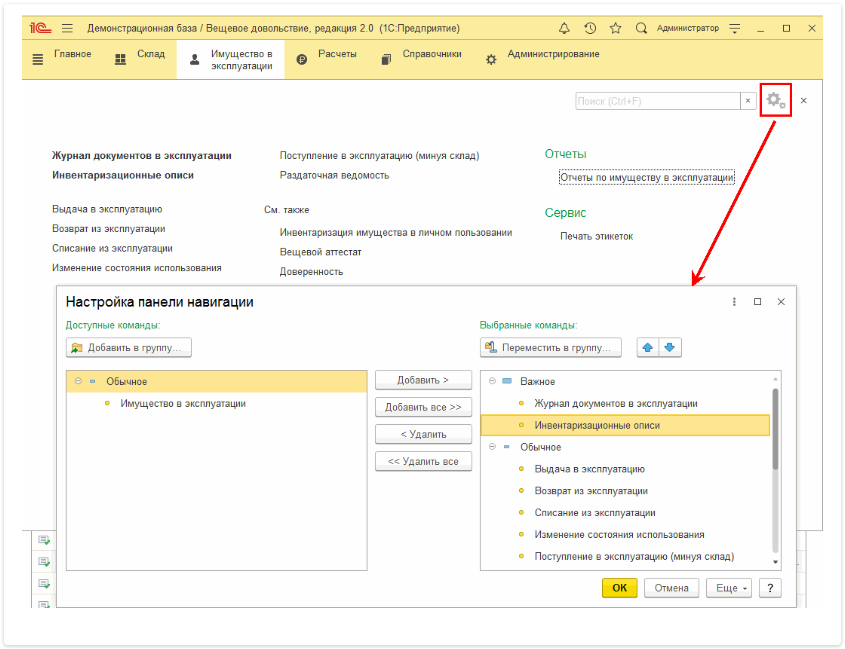Select Имущество в эксплуатации tree item
845x649 pixels.
[x=183, y=403]
